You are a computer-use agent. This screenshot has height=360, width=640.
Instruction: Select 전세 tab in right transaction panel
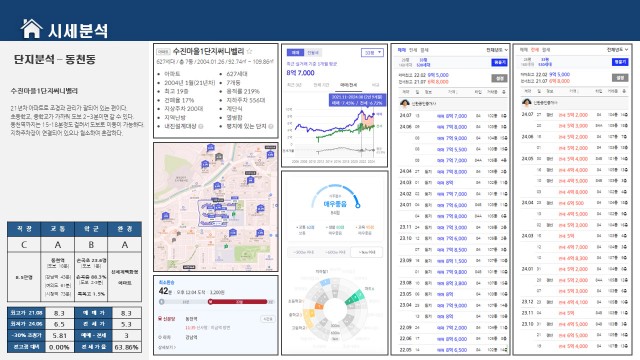click(x=535, y=50)
